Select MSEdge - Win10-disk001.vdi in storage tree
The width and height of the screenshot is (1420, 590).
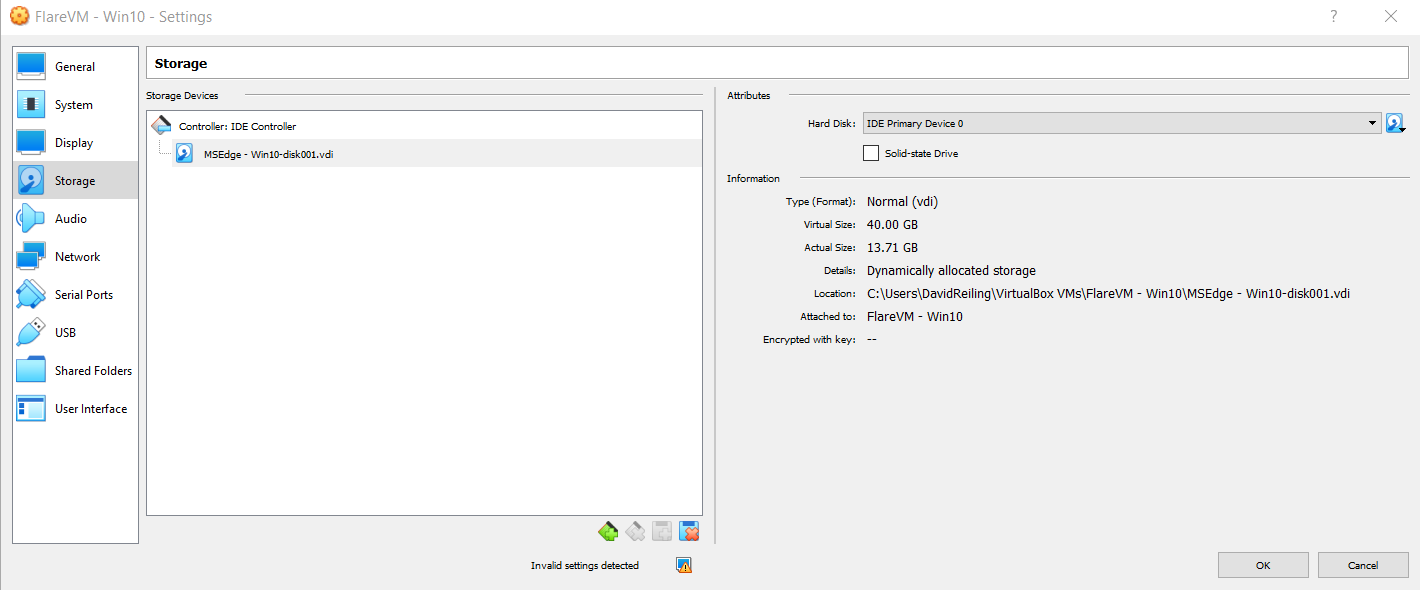pos(268,154)
